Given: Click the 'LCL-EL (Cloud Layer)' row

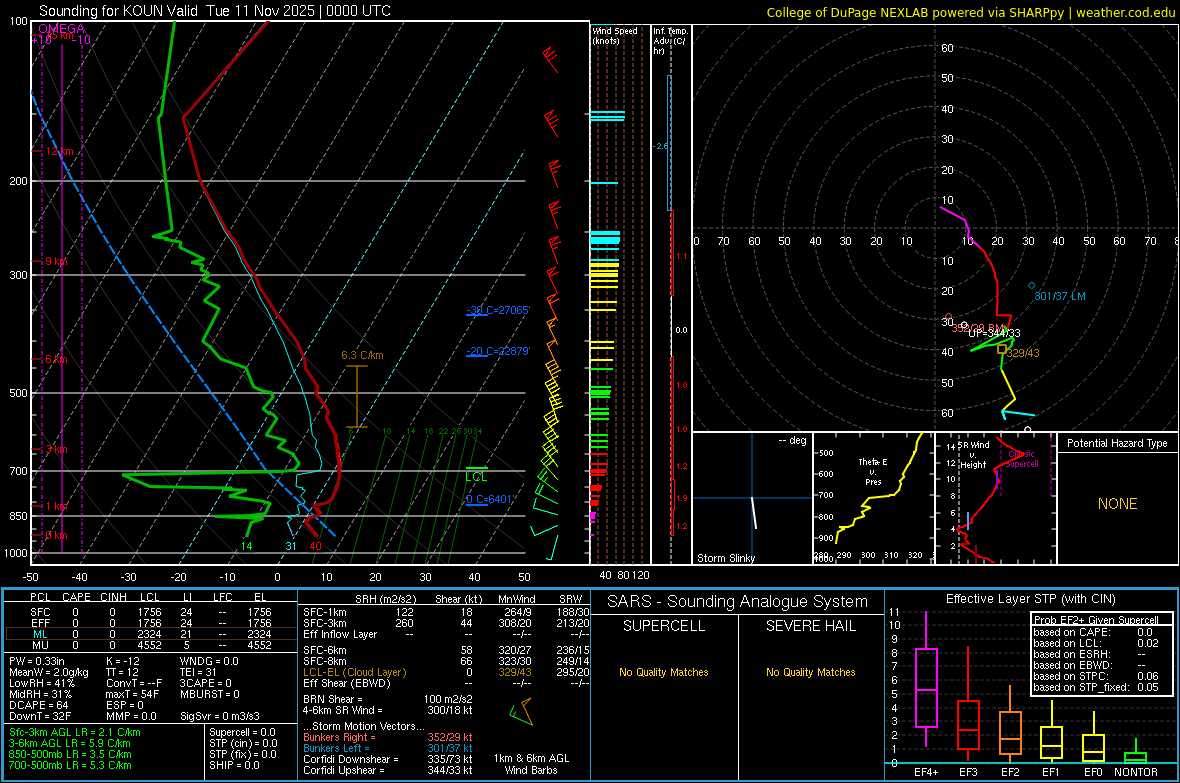Looking at the screenshot, I should 446,672.
